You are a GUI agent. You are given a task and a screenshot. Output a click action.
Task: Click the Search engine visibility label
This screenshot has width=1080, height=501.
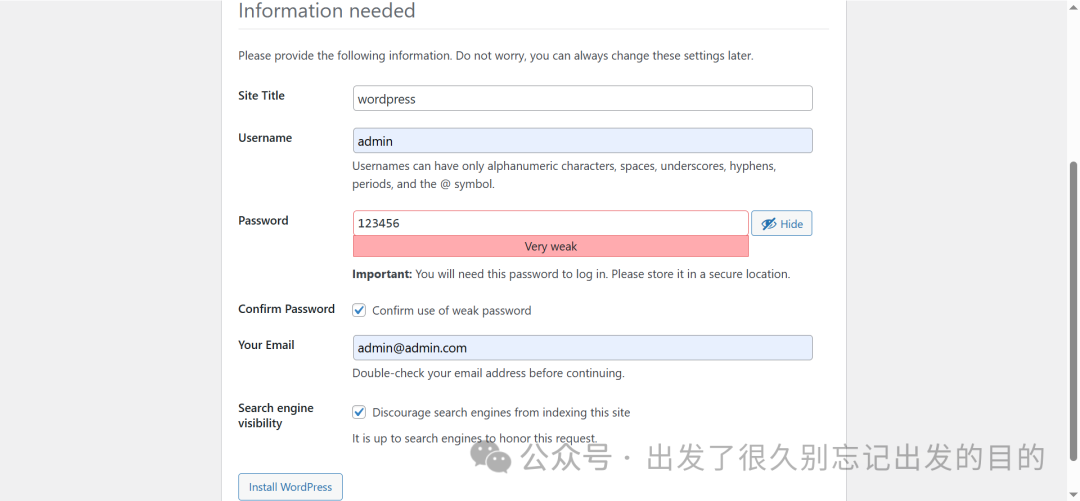(275, 415)
